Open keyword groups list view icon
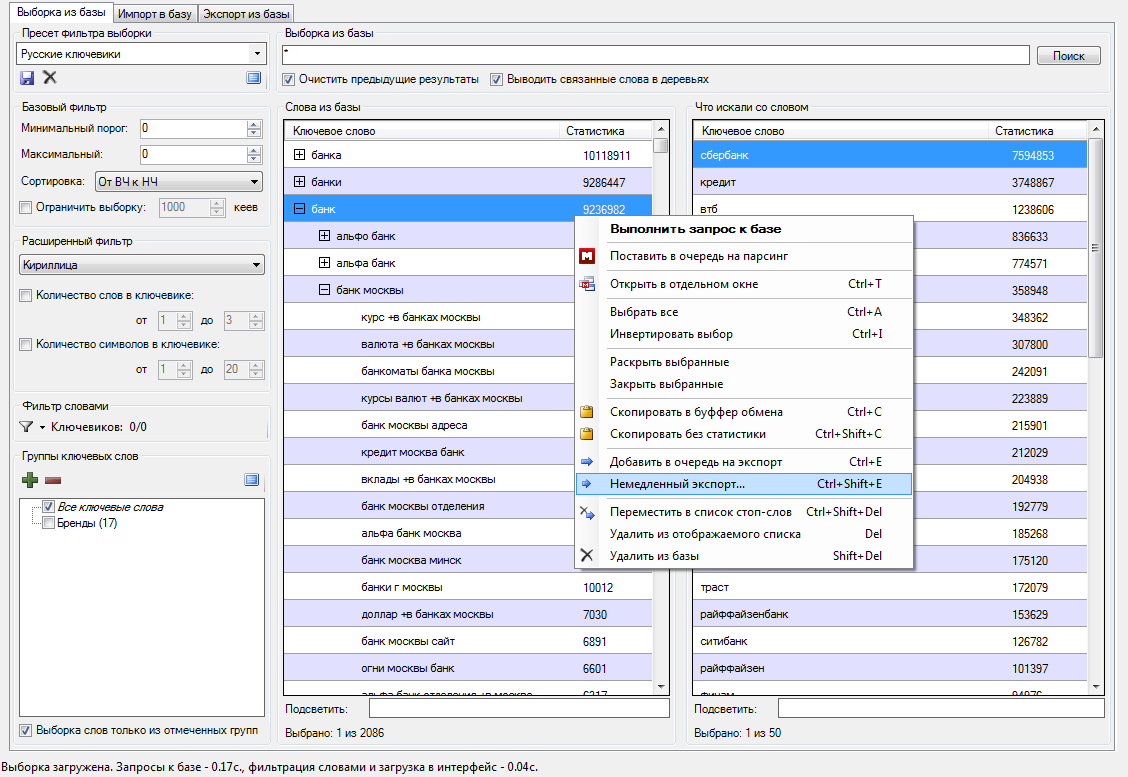The height and width of the screenshot is (777, 1128). (x=251, y=480)
